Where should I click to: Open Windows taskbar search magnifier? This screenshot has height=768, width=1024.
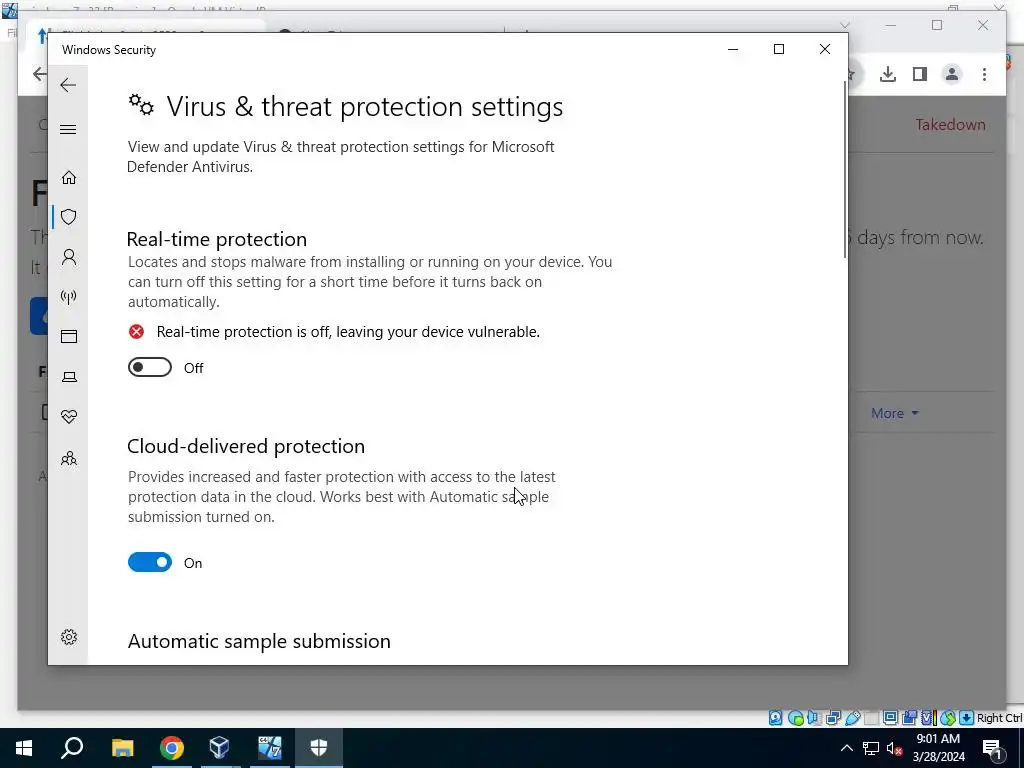click(x=72, y=748)
